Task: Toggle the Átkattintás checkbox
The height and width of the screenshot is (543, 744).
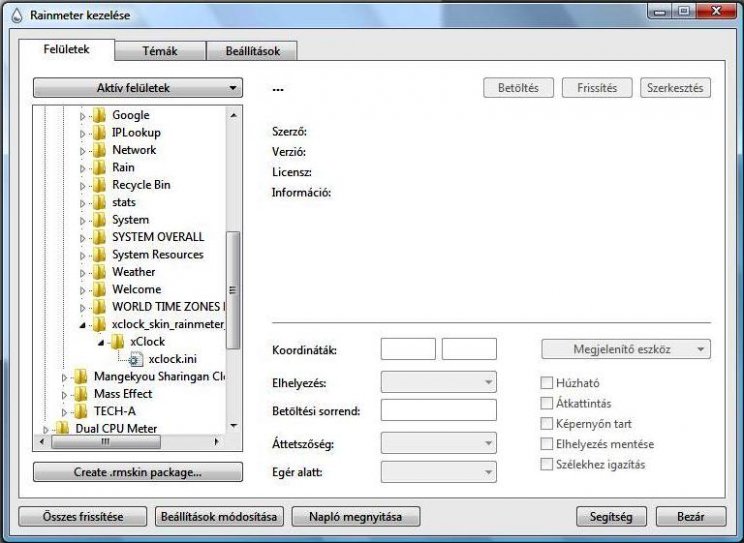Action: coord(547,403)
